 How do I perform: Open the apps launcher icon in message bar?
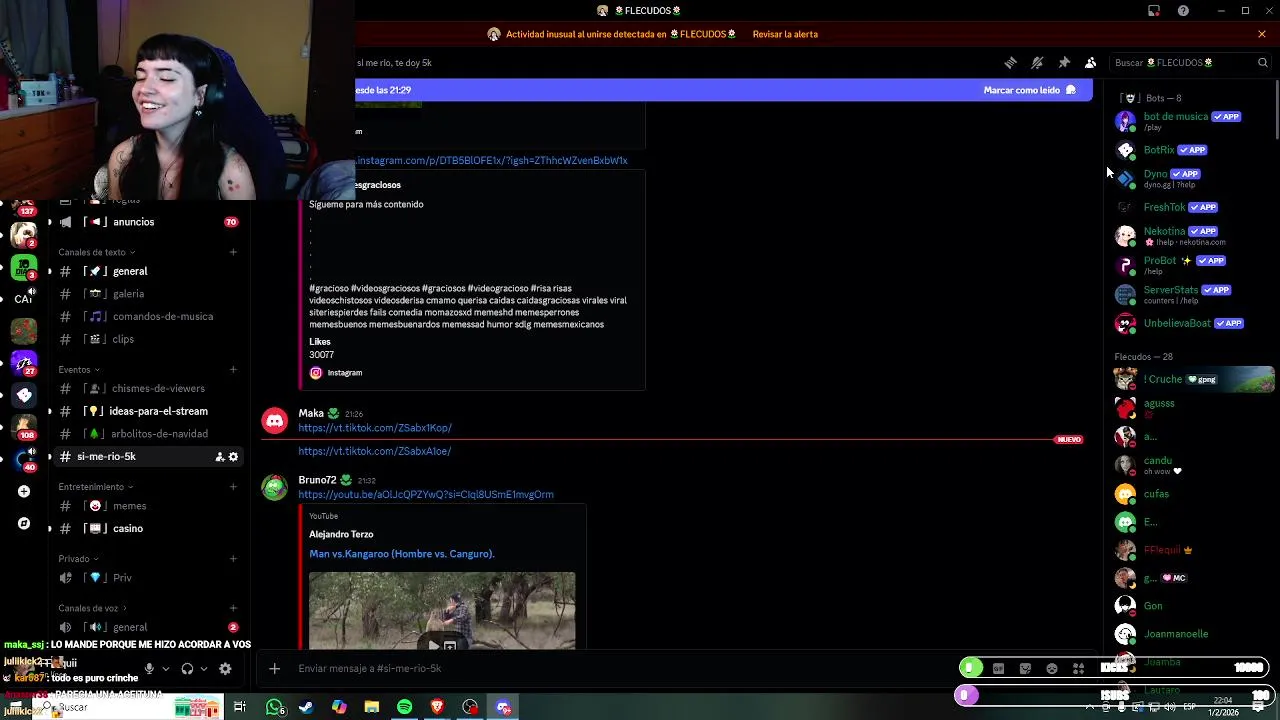coord(1078,668)
